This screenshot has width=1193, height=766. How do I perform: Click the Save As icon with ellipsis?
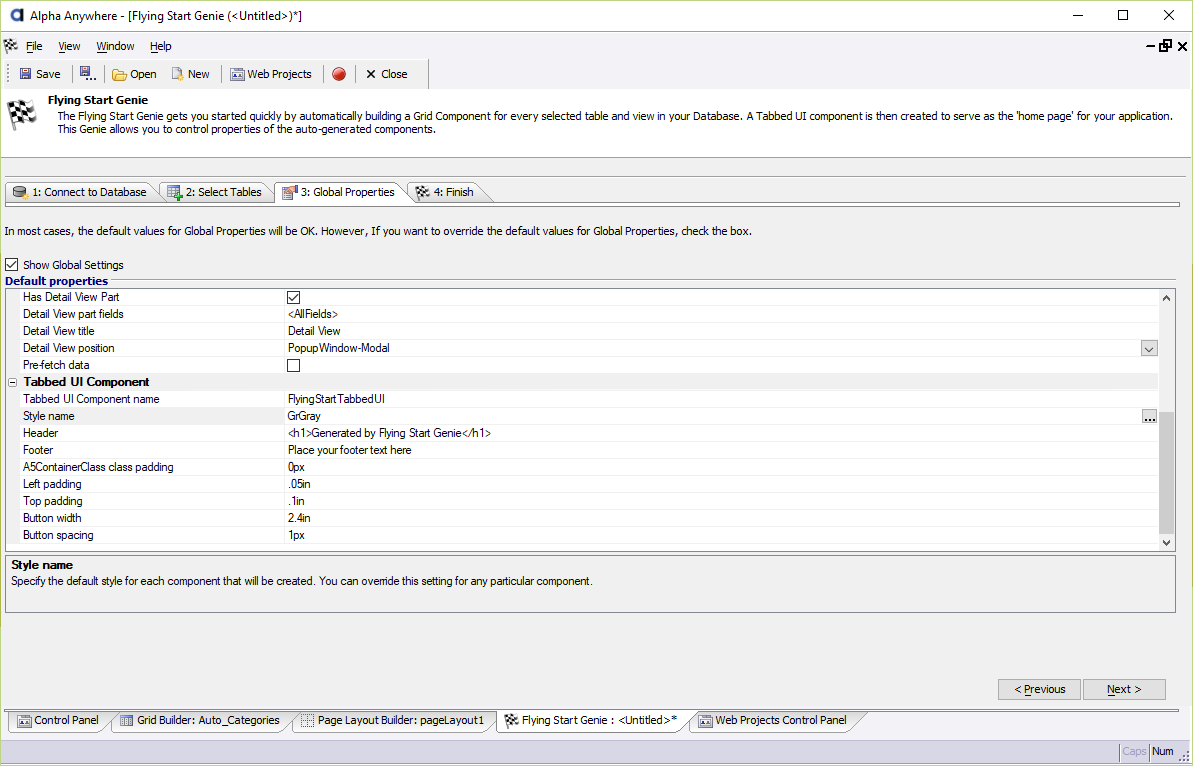pos(87,74)
